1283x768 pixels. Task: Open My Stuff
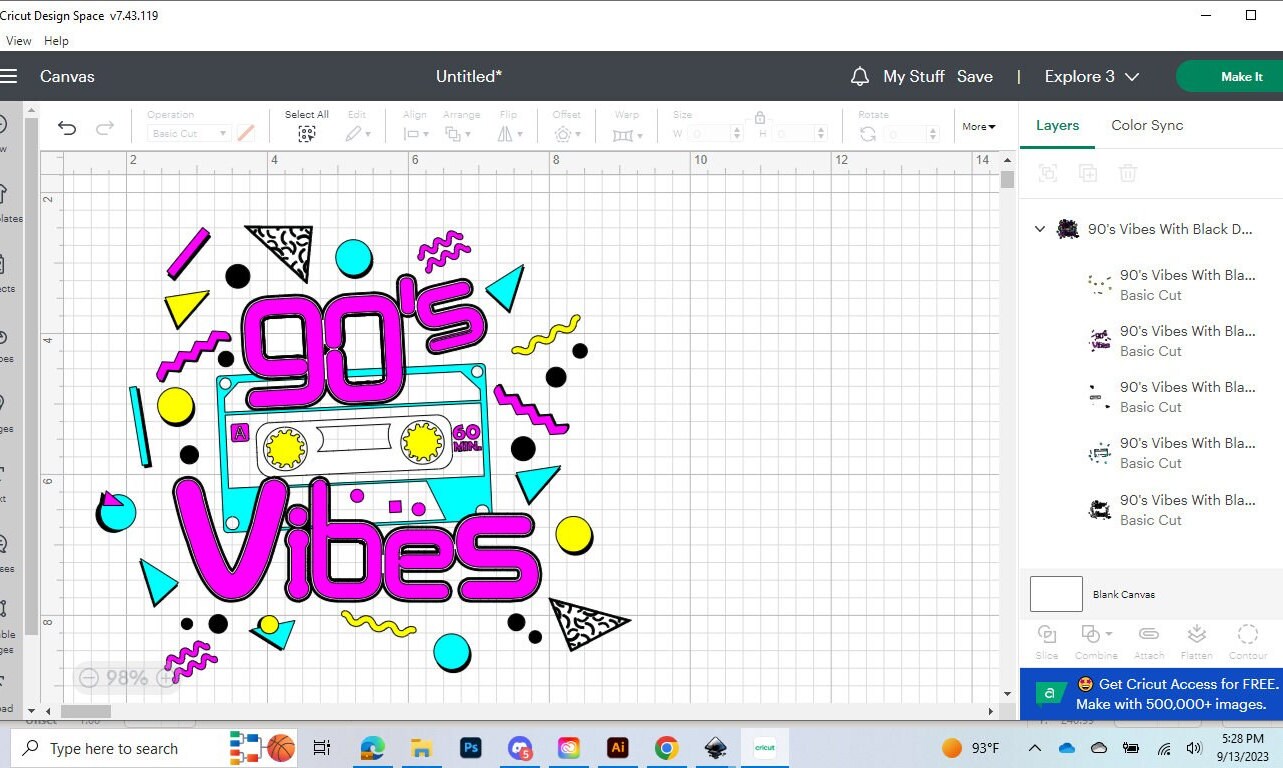tap(914, 76)
